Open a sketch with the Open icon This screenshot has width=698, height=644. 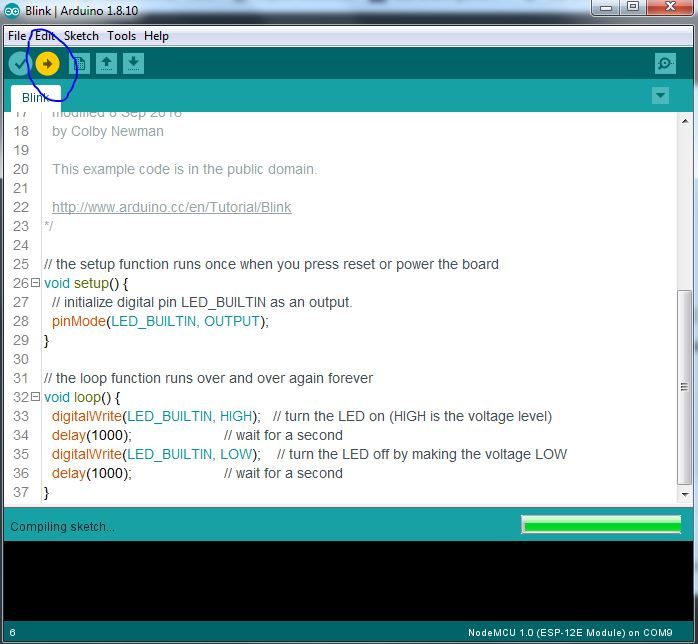(x=106, y=64)
